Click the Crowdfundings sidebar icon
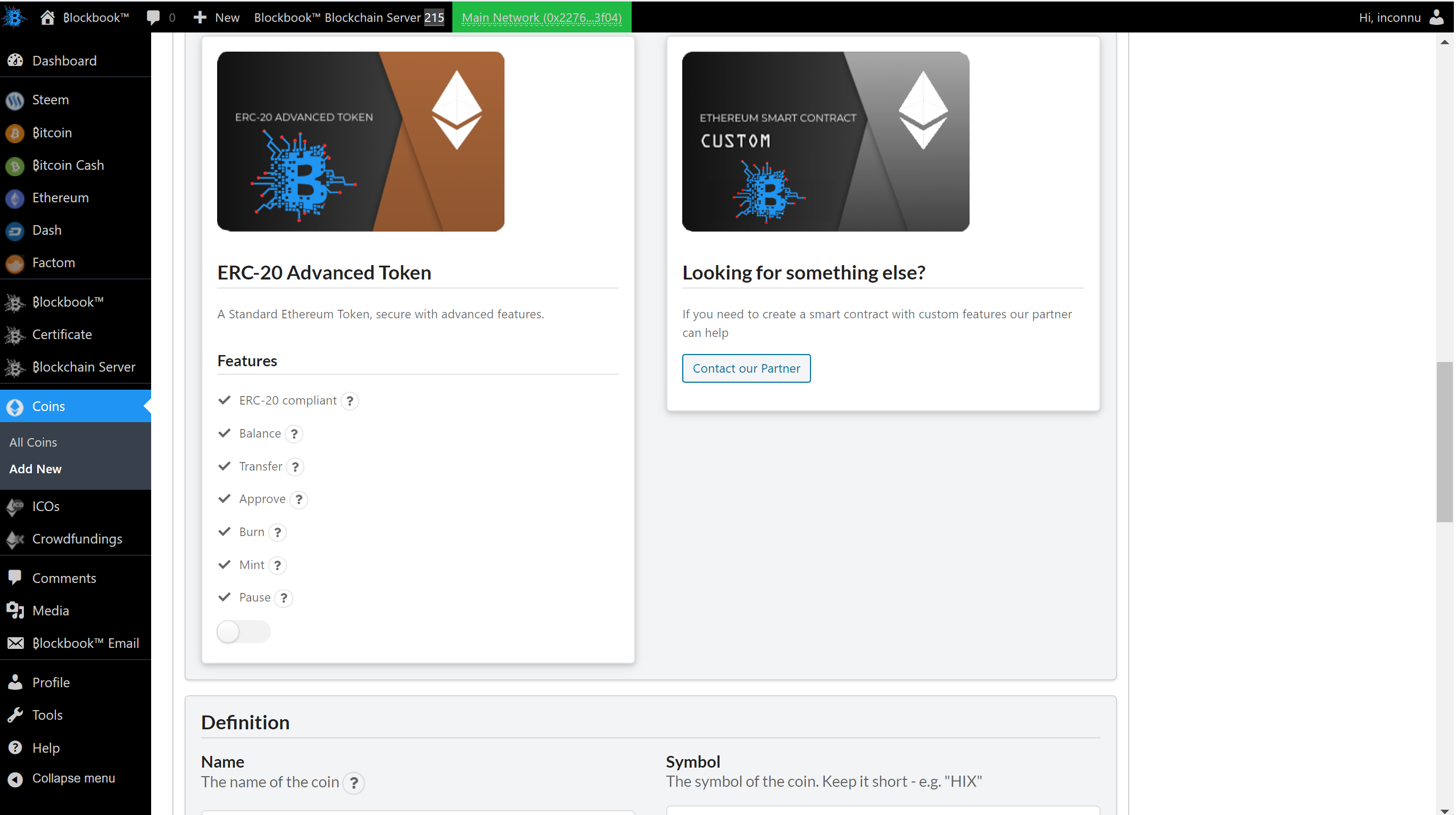1456x815 pixels. (x=15, y=539)
